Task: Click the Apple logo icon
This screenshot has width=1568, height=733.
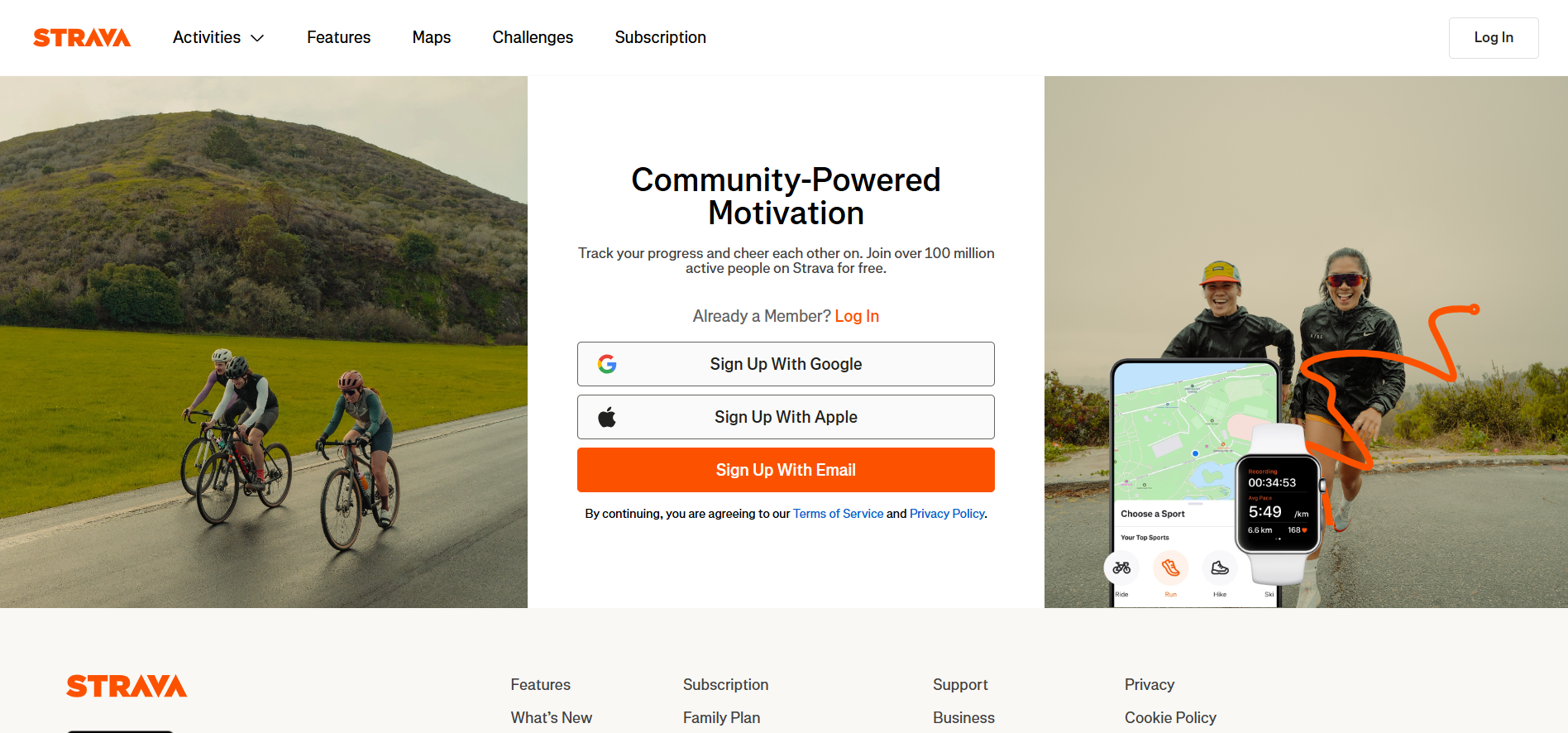Action: 607,417
